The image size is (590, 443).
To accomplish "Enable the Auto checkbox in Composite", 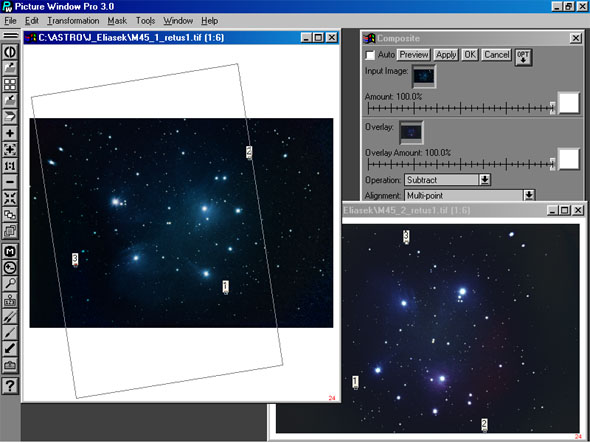I will coord(370,55).
